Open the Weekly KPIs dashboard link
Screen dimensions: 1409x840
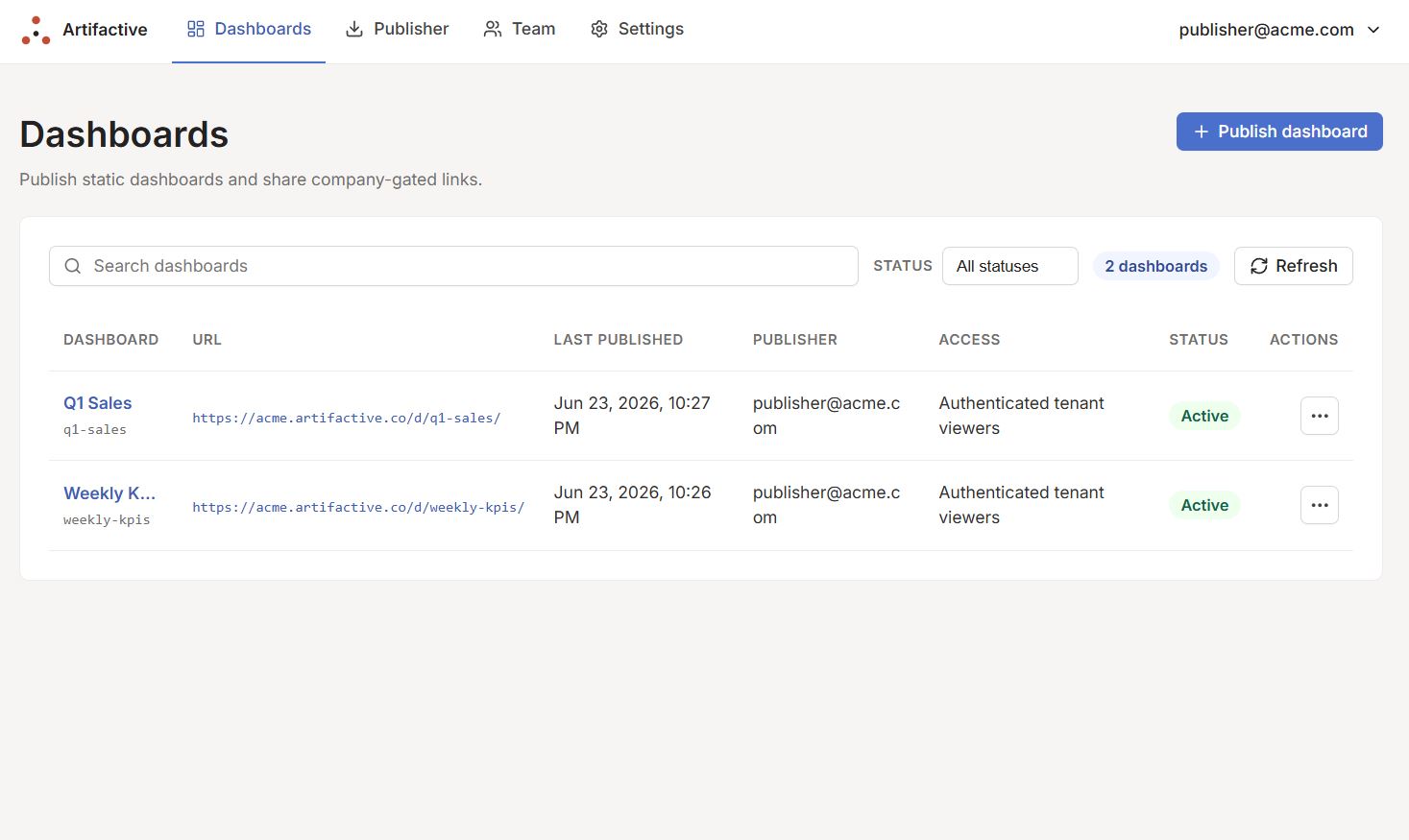pyautogui.click(x=109, y=493)
